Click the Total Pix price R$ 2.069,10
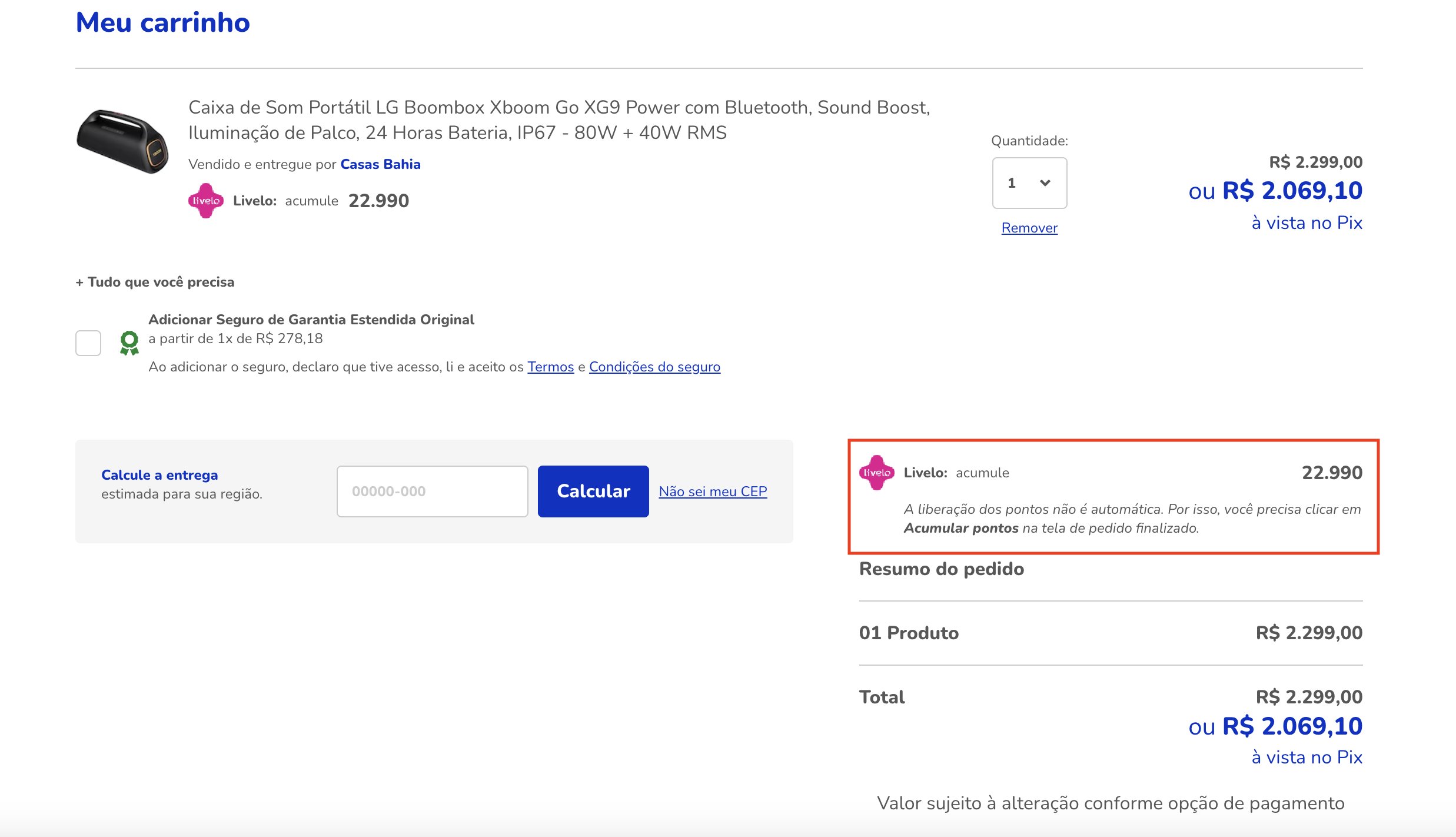1456x837 pixels. pos(1292,726)
